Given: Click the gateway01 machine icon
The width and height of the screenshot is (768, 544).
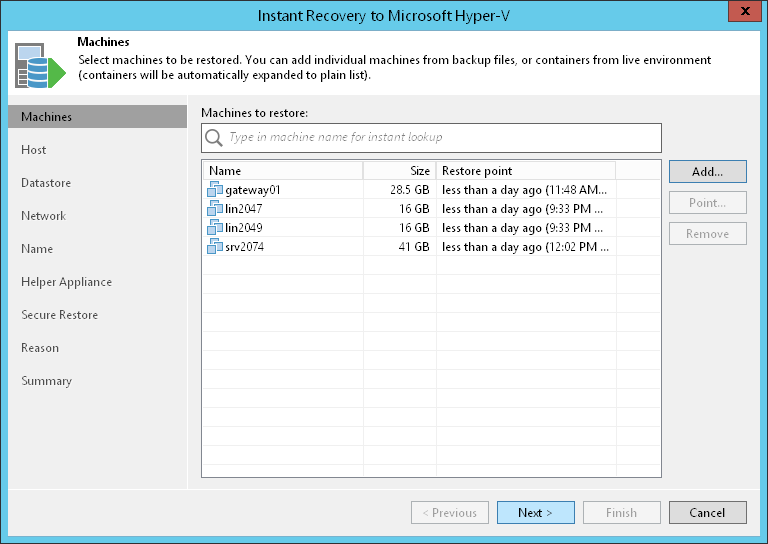Looking at the screenshot, I should tap(215, 190).
